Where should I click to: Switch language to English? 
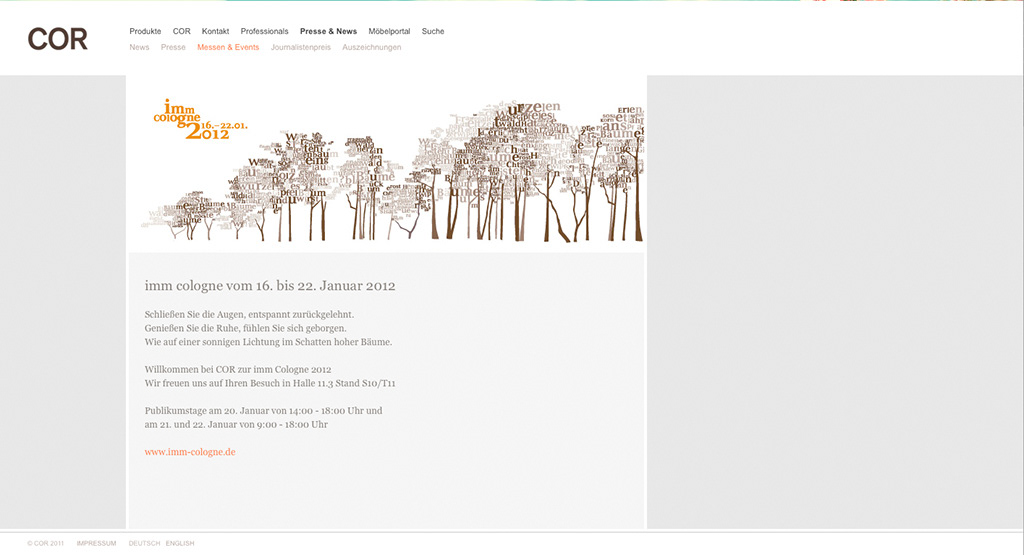(180, 543)
